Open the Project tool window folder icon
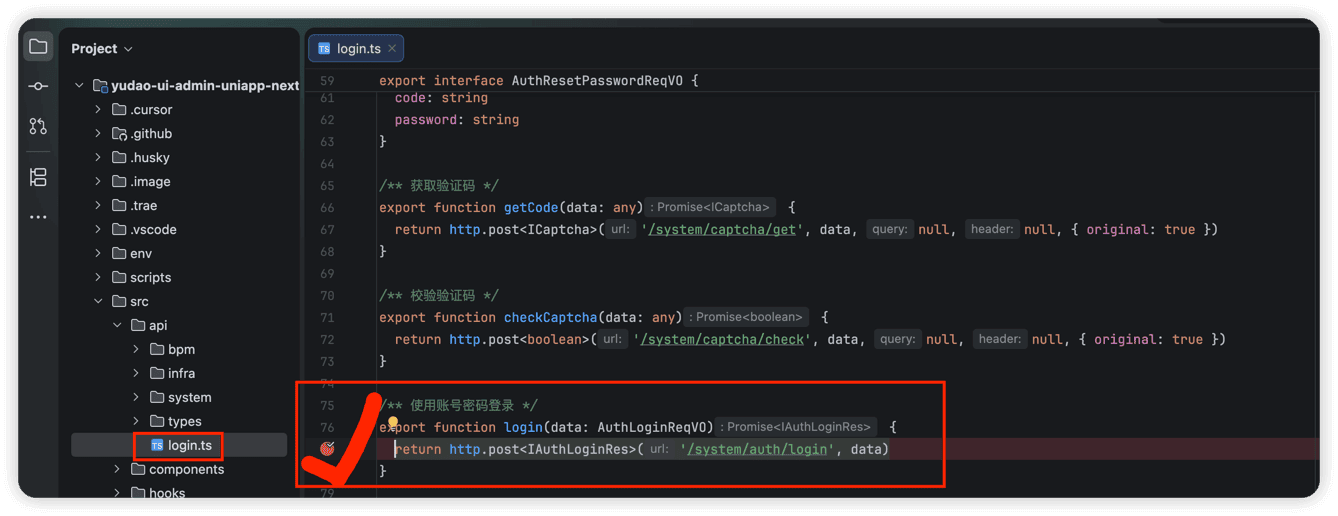This screenshot has height=516, width=1338. pyautogui.click(x=38, y=47)
